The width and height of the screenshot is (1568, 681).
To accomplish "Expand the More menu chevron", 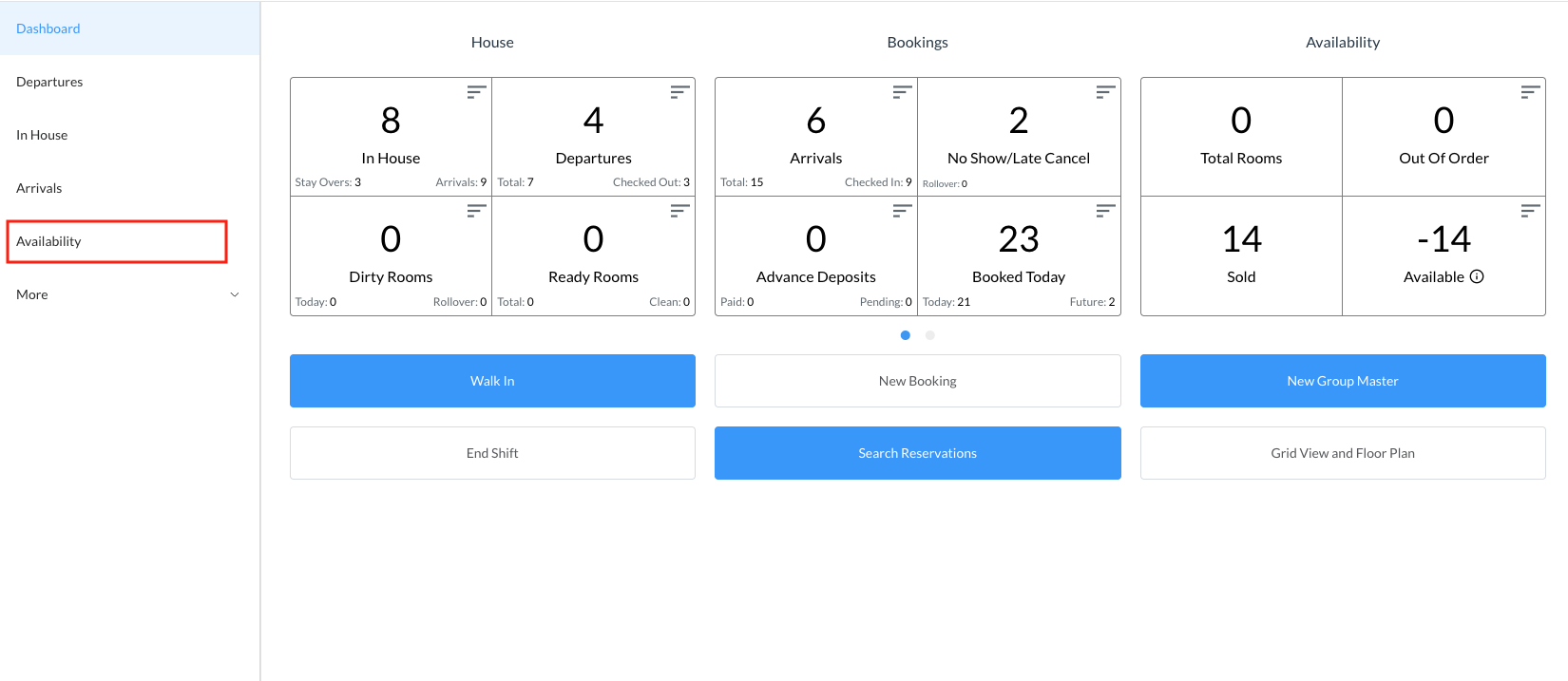I will [235, 294].
